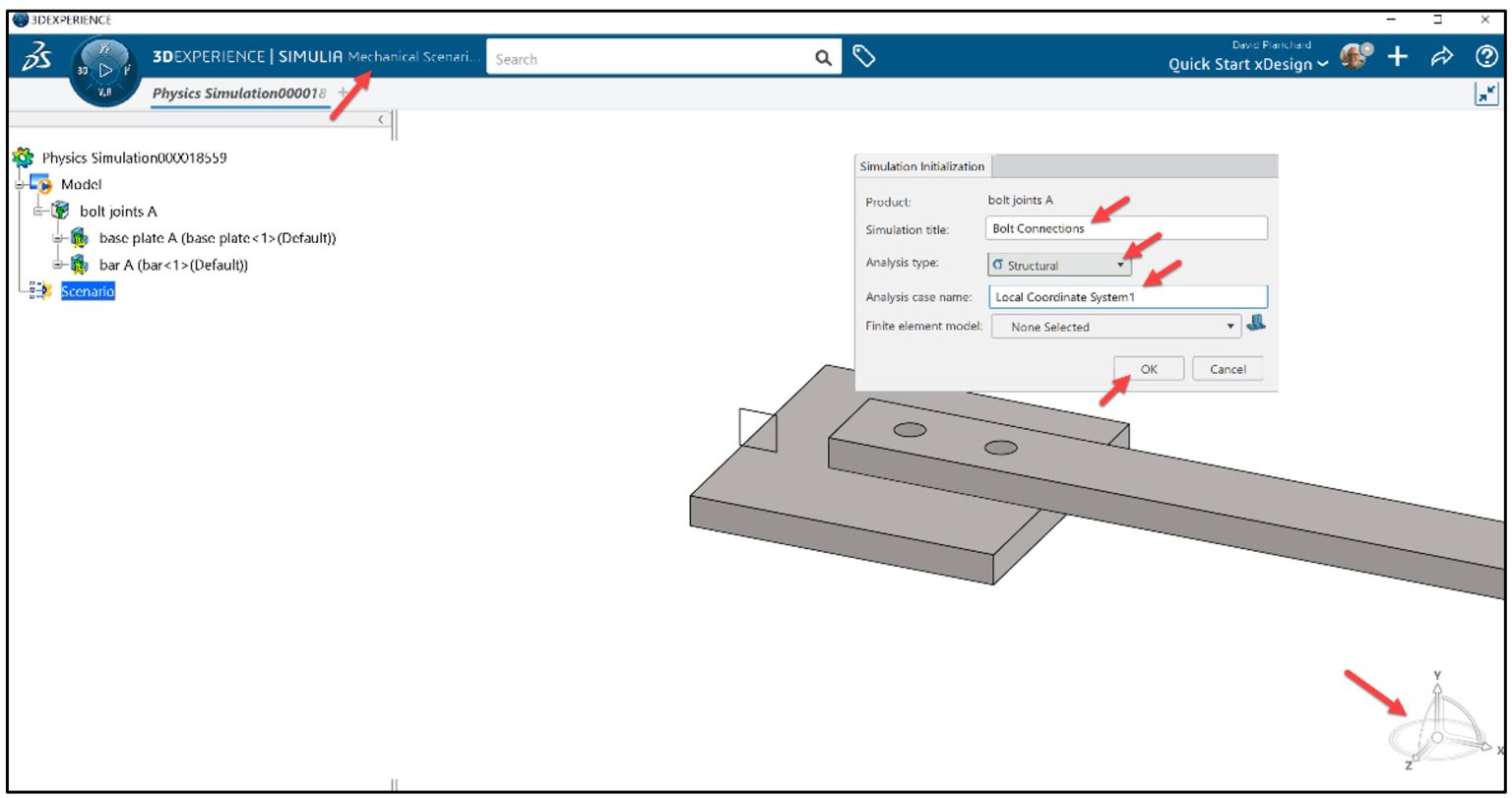Image resolution: width=1512 pixels, height=798 pixels.
Task: Select the tag/bookmark icon beside Search
Action: [x=866, y=57]
